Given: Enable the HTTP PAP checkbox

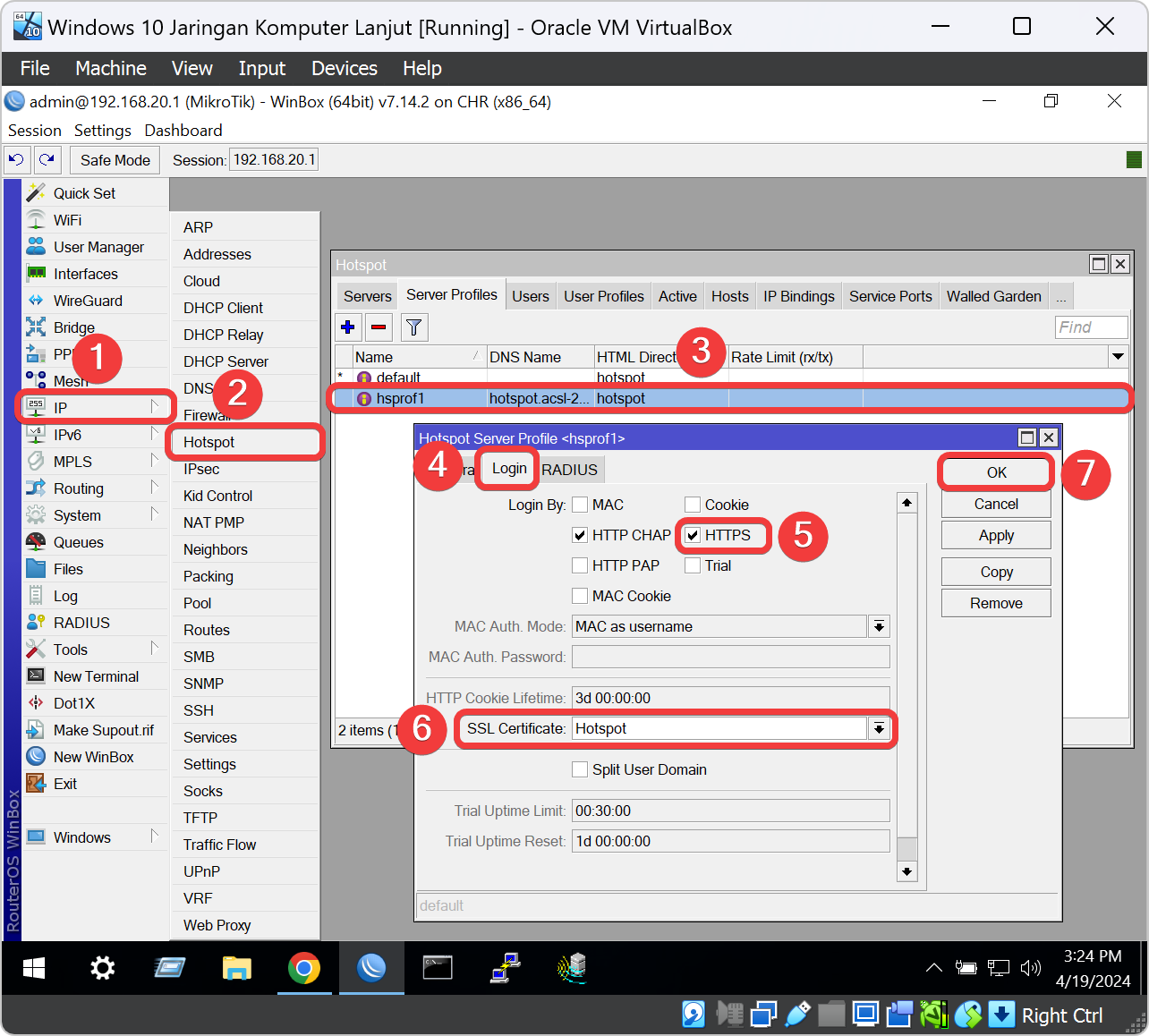Looking at the screenshot, I should tap(580, 565).
